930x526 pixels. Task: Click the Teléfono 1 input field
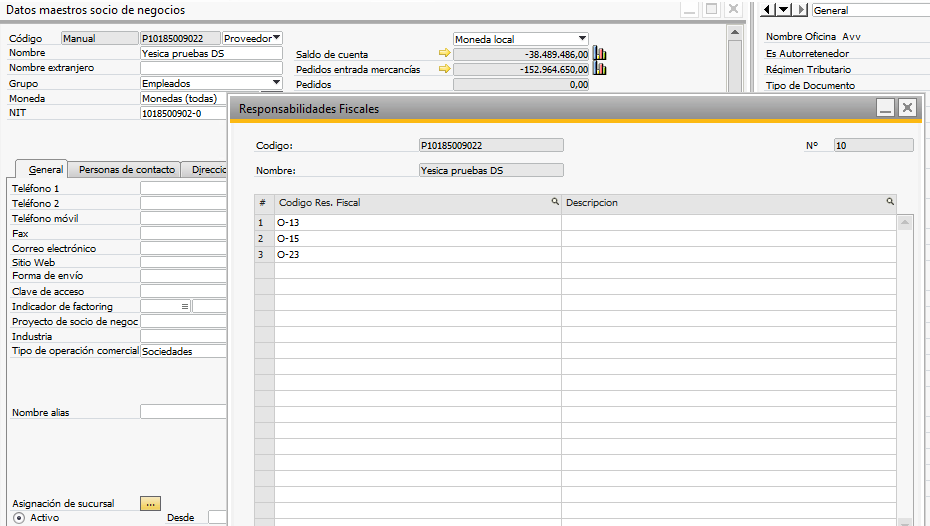[183, 189]
